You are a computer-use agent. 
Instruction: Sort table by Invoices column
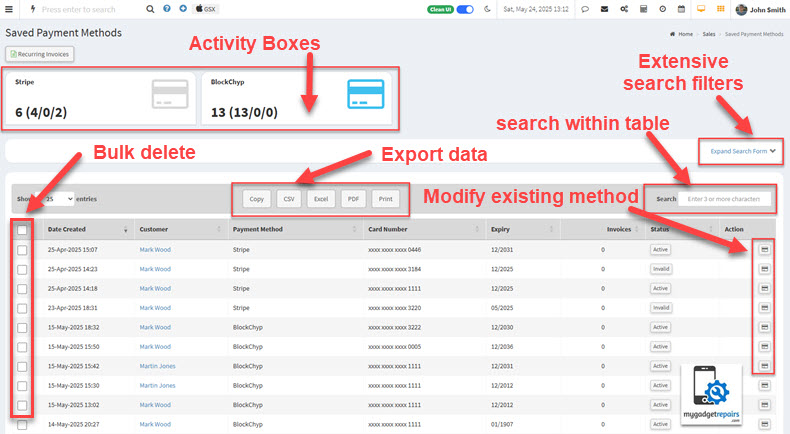(x=602, y=229)
